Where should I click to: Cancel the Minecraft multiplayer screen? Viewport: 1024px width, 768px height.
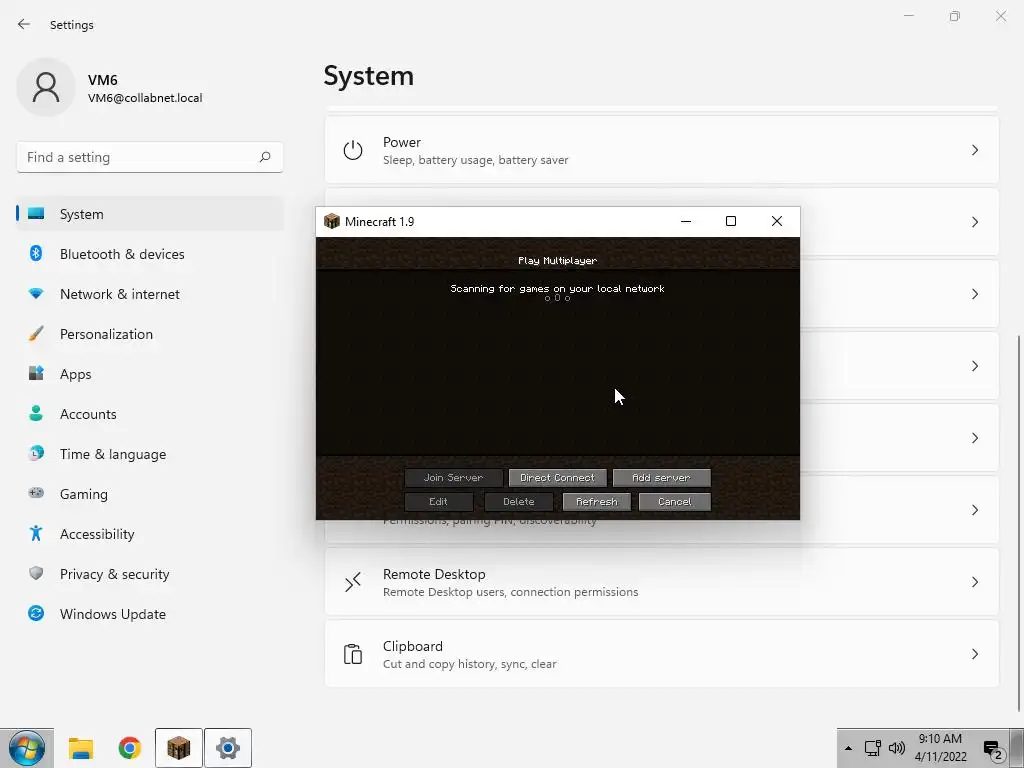click(x=675, y=502)
